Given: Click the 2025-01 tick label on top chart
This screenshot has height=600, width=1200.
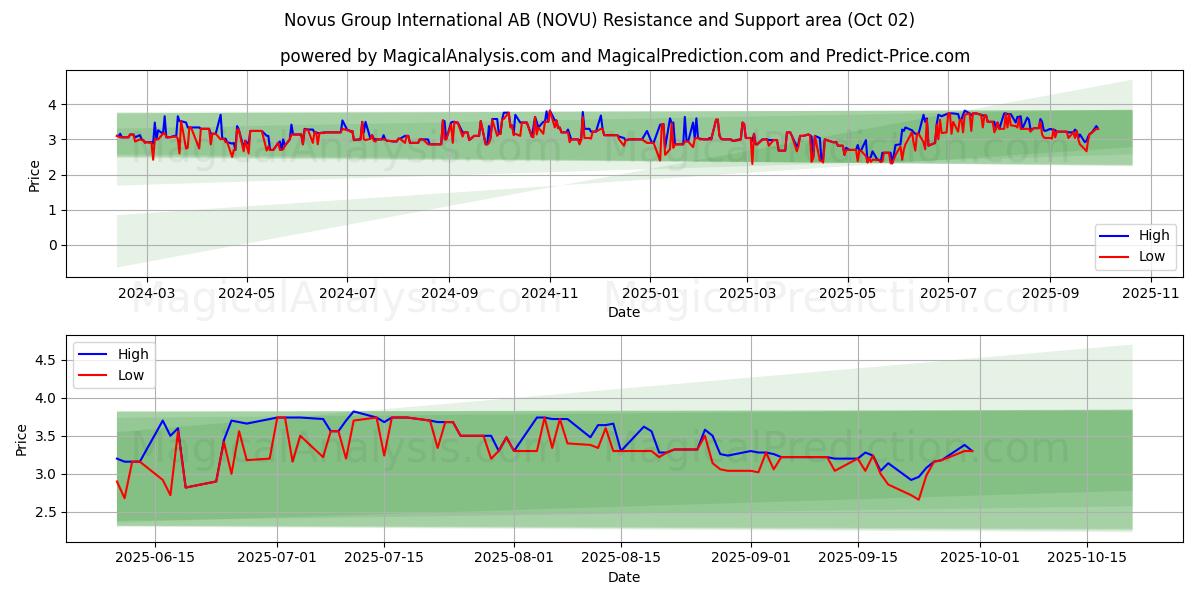Looking at the screenshot, I should (650, 293).
